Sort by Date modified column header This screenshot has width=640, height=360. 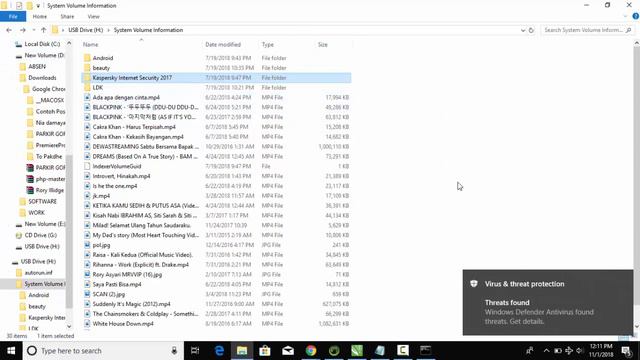[x=223, y=44]
